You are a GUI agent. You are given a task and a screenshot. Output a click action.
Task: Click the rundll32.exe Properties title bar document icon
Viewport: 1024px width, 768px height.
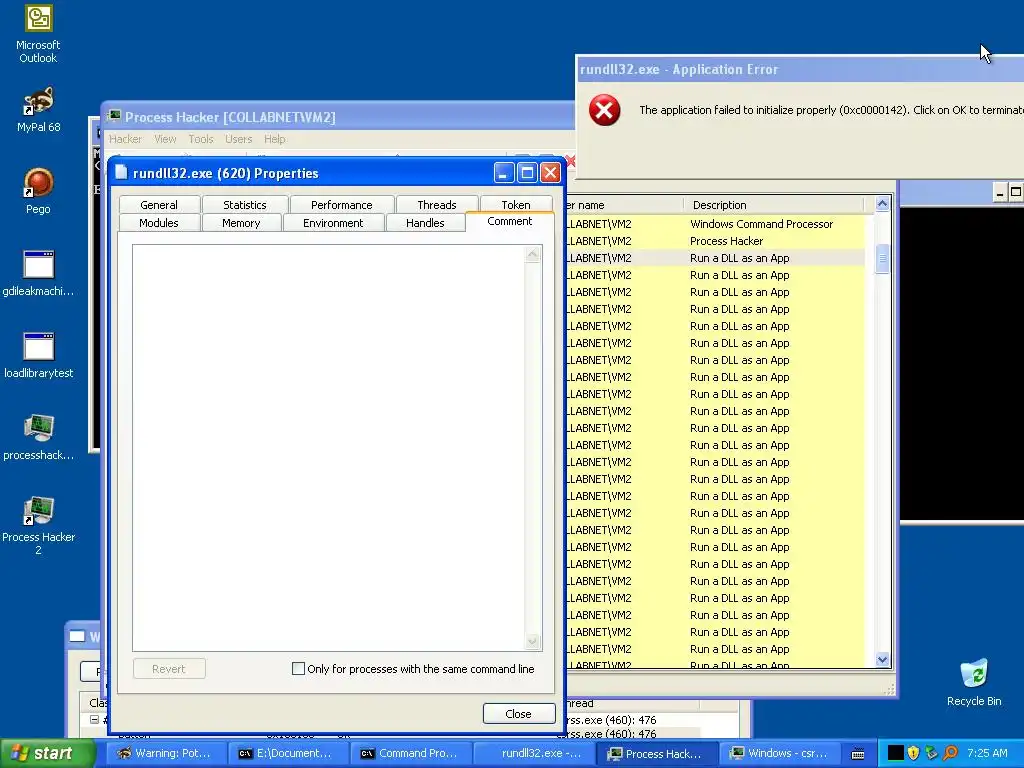click(x=121, y=172)
